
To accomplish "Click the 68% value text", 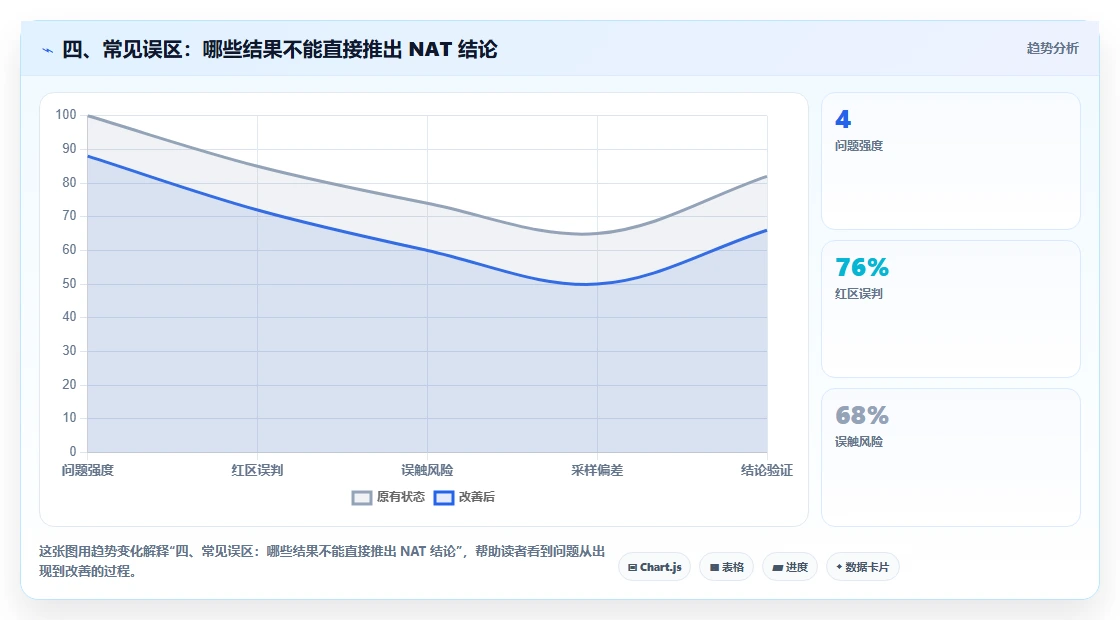I will point(862,415).
